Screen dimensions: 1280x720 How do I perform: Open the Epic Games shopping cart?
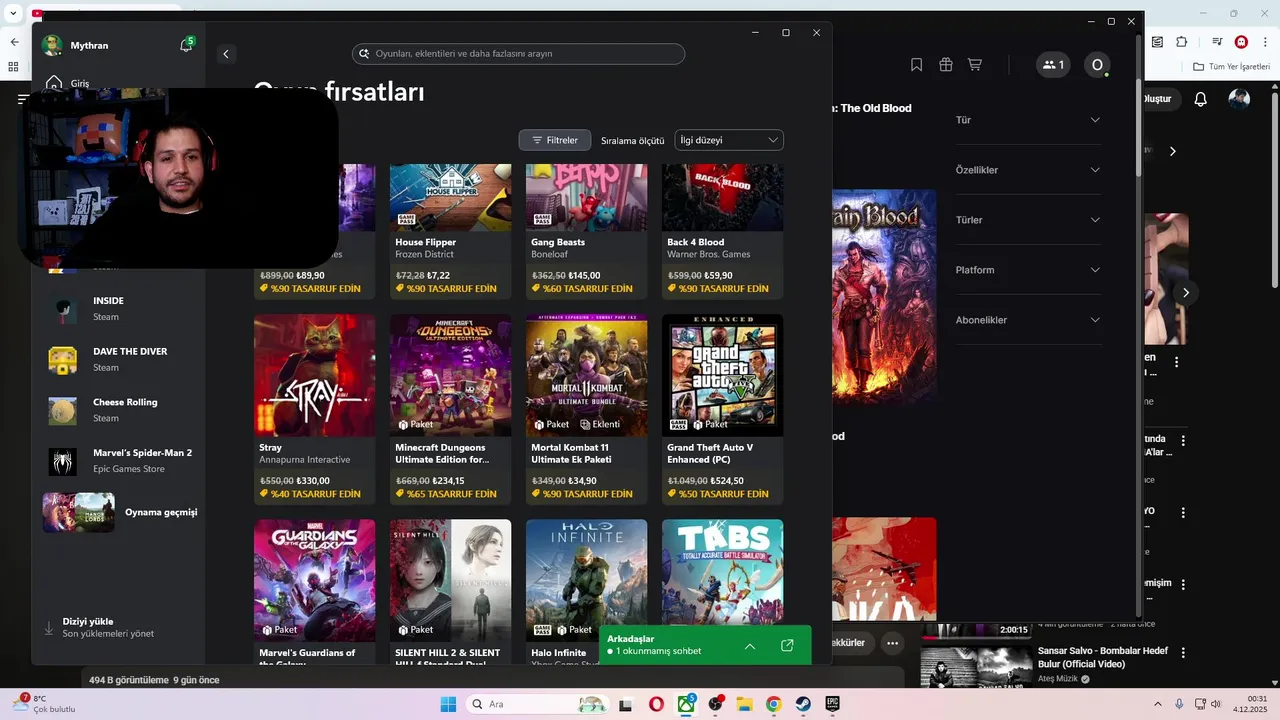point(974,65)
